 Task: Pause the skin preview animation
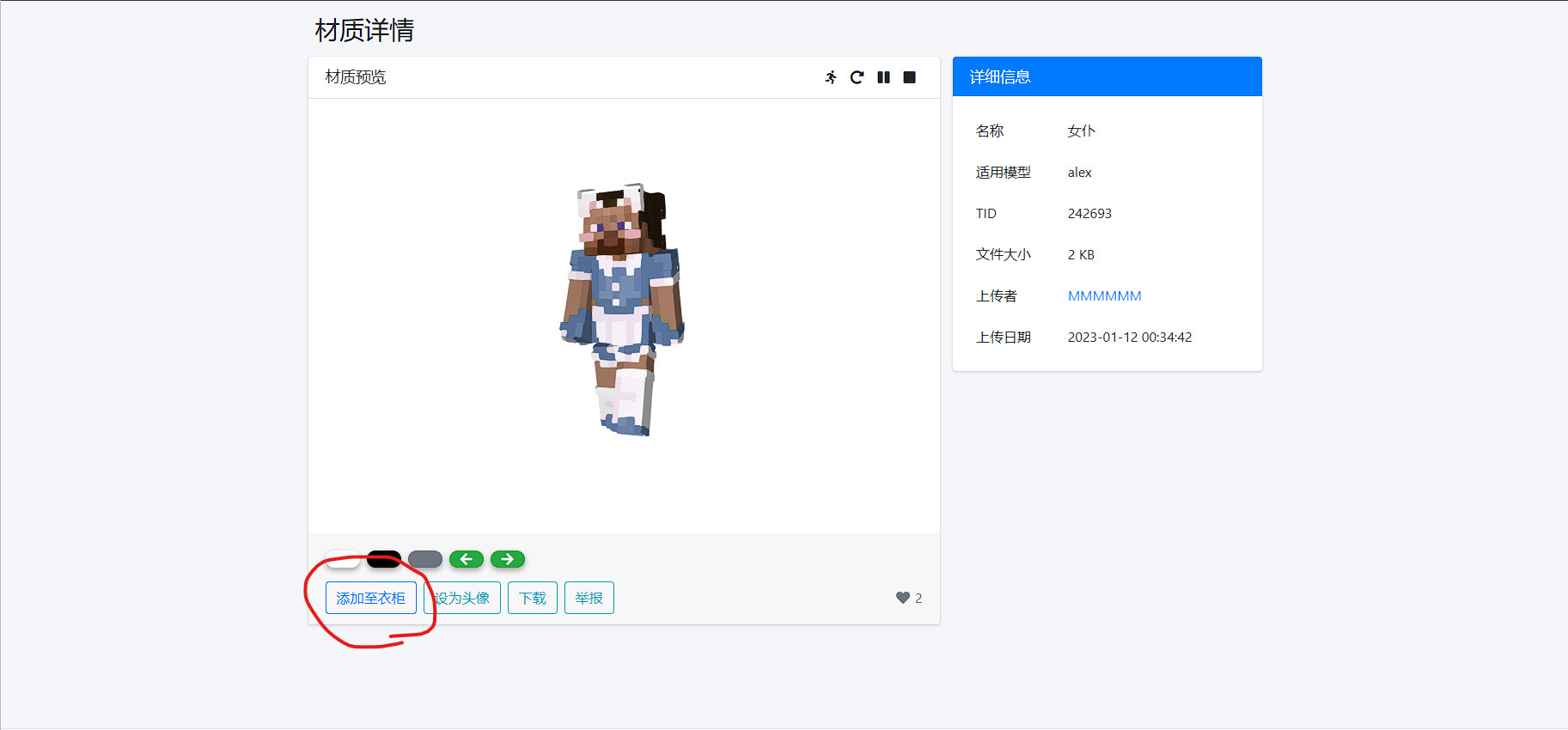[x=883, y=77]
